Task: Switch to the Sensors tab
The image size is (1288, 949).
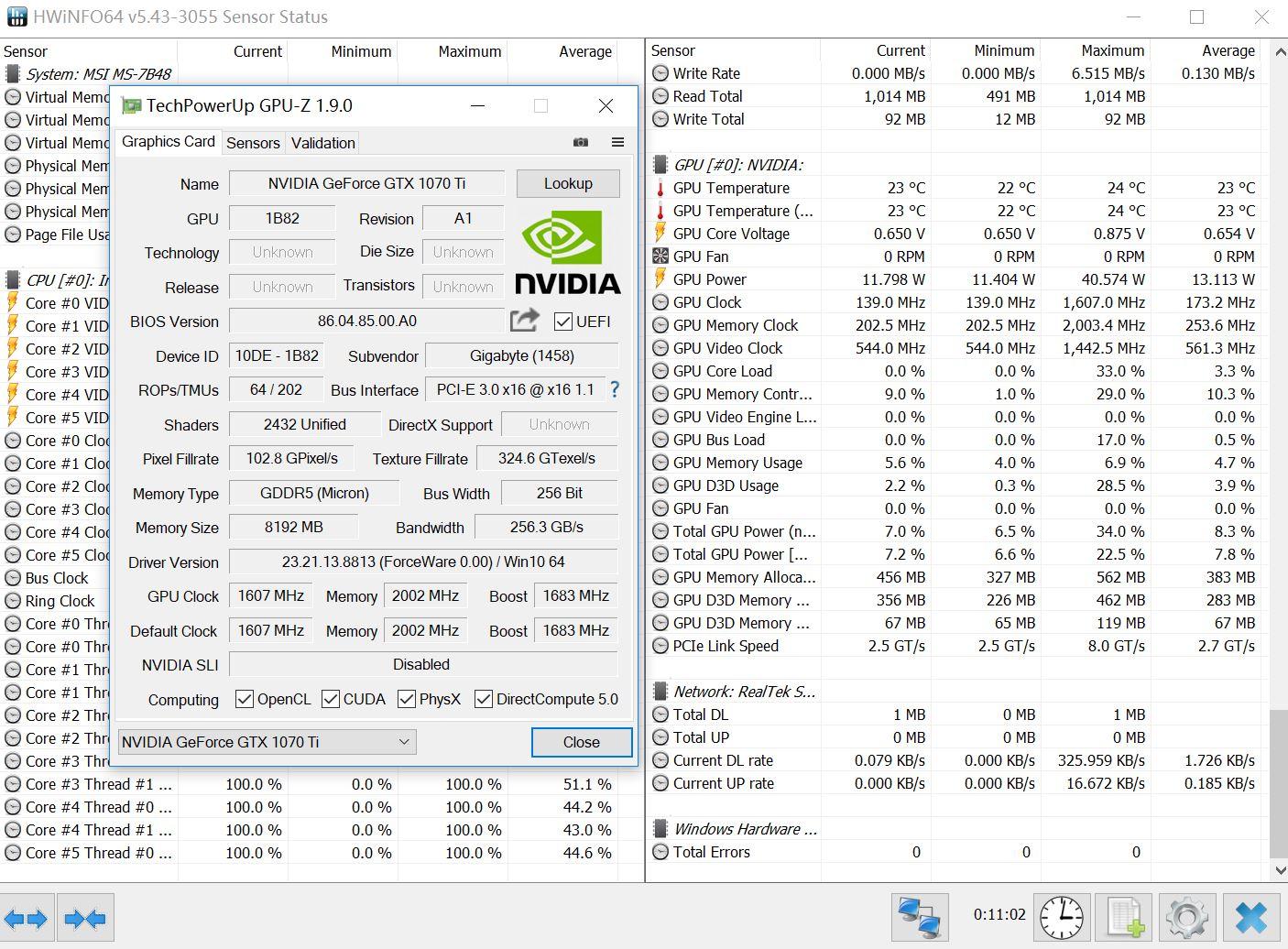Action: click(x=253, y=142)
